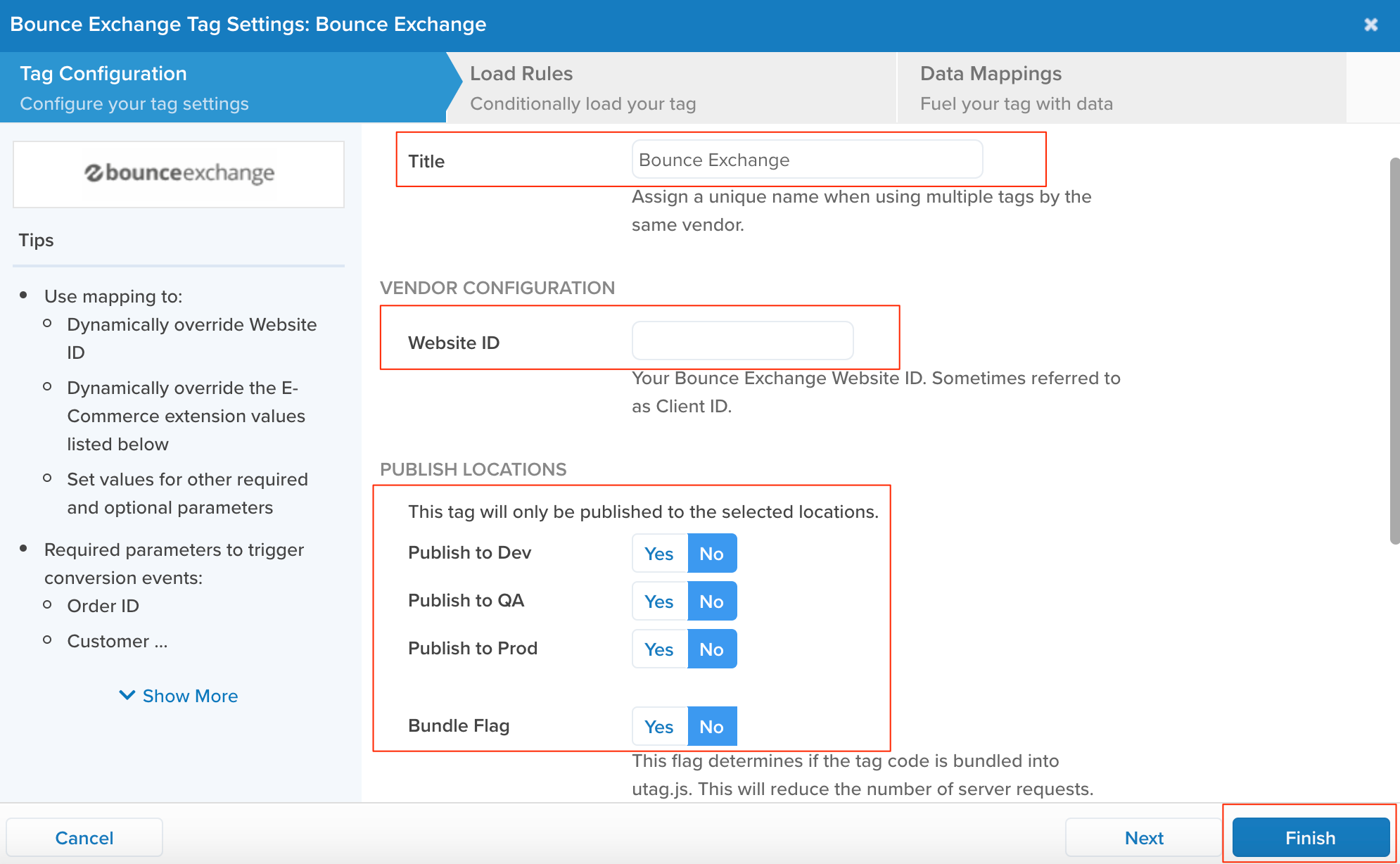
Task: Open the Data Mappings tab
Action: [1122, 87]
